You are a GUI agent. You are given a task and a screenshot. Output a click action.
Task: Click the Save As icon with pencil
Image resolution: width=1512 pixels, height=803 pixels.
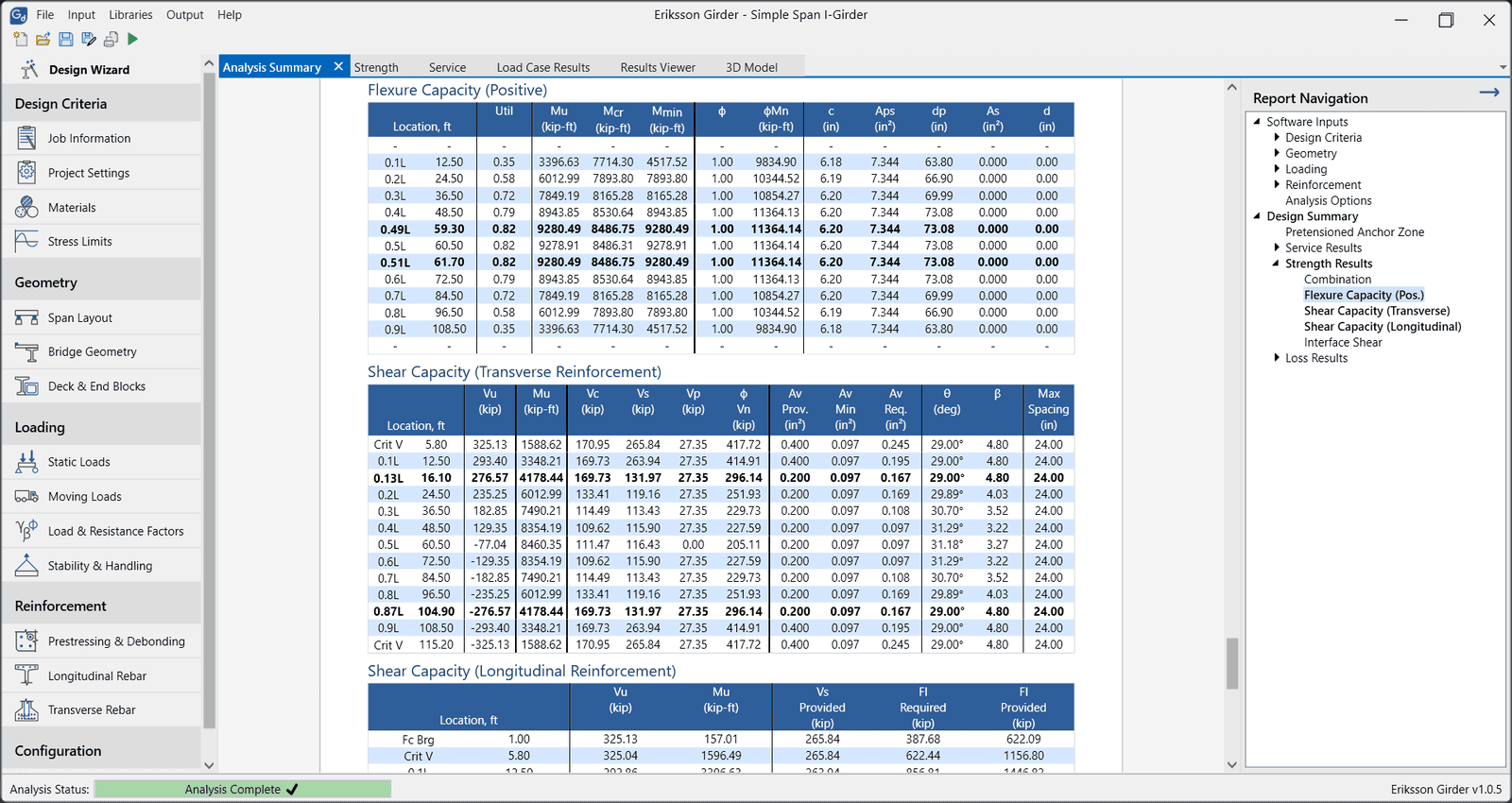[88, 39]
